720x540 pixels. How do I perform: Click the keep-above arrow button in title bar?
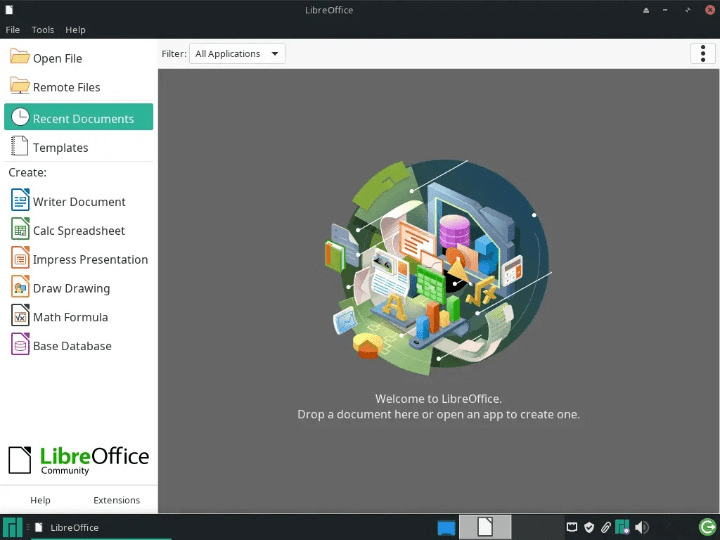pos(646,10)
